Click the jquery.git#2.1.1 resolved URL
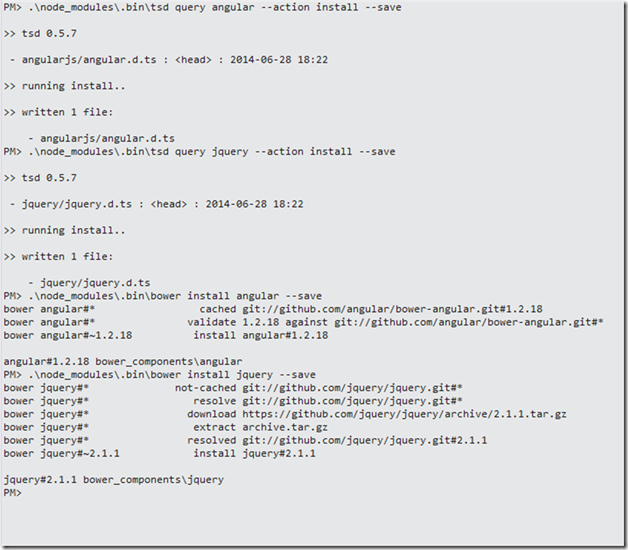628x550 pixels. point(365,440)
